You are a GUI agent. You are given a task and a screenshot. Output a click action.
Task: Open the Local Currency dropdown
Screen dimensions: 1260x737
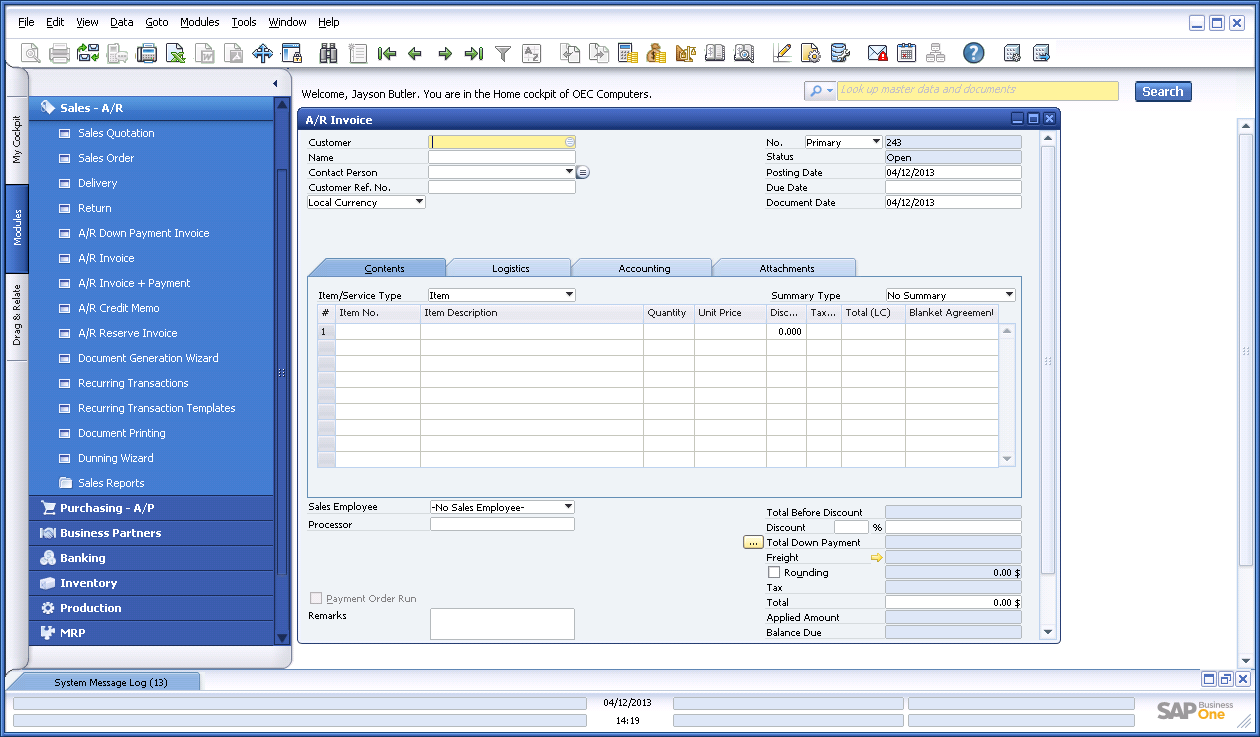(x=420, y=201)
